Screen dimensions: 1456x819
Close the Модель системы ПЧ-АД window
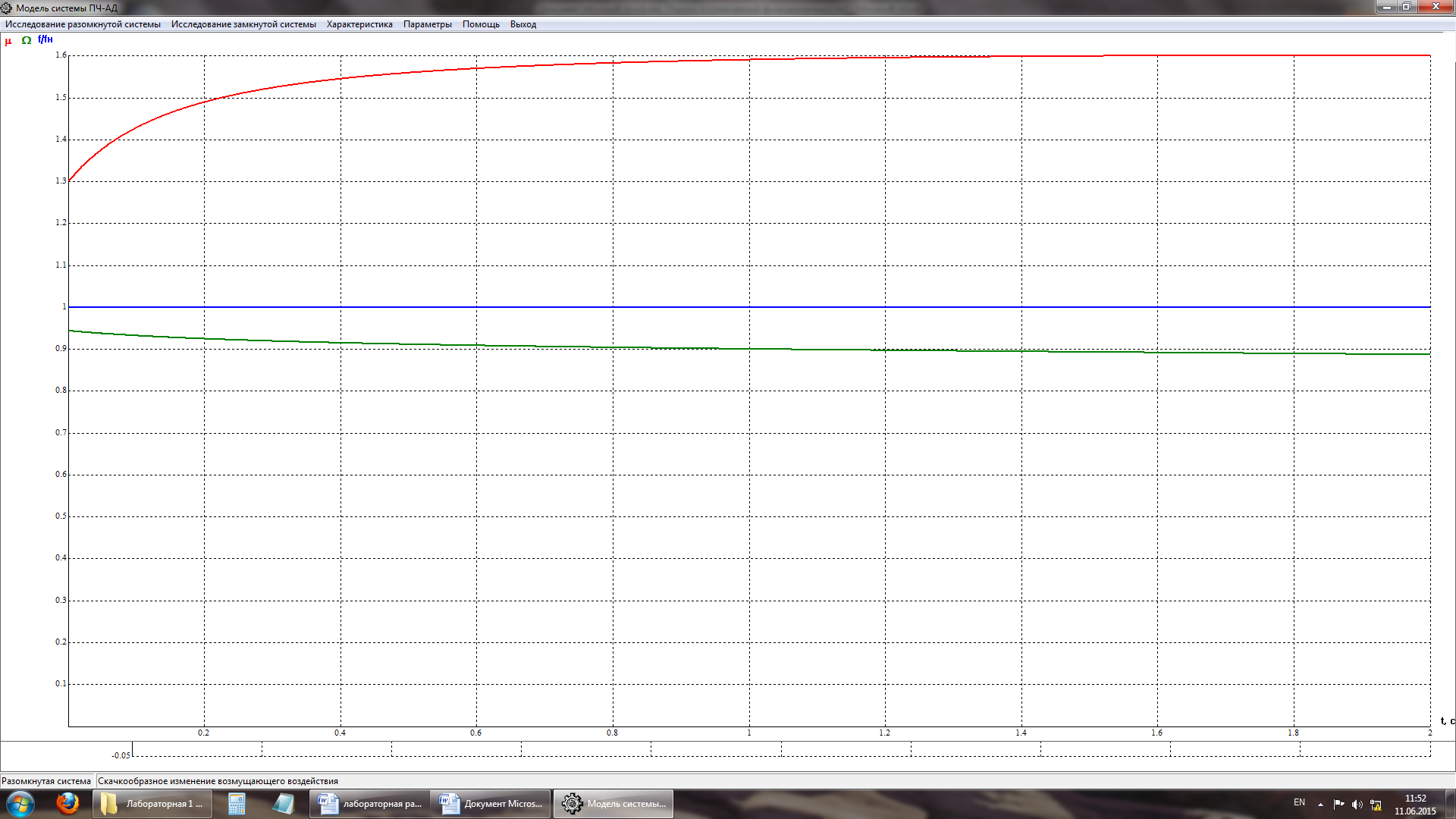pos(1436,7)
